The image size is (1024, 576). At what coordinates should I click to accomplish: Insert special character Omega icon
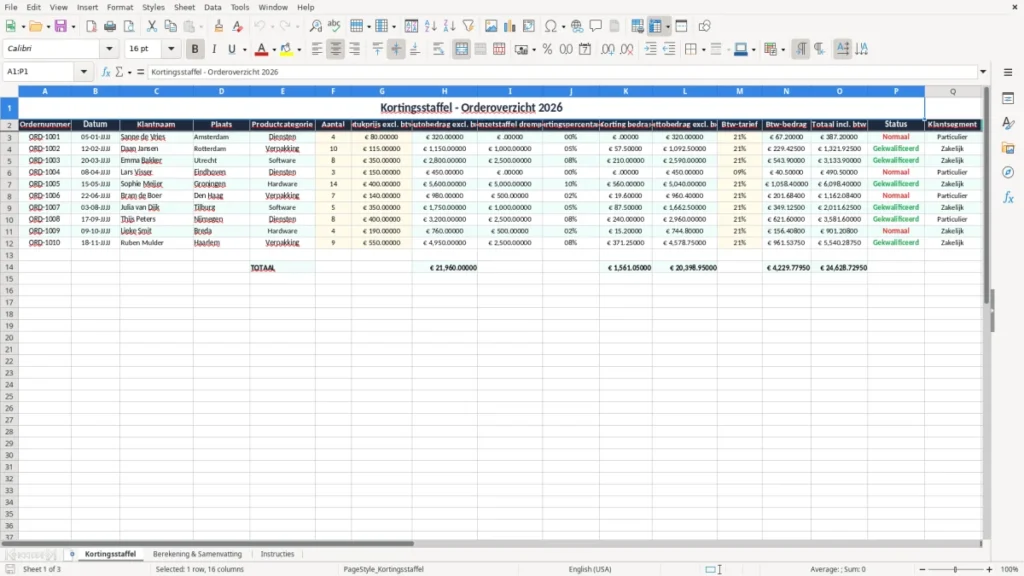(x=551, y=26)
